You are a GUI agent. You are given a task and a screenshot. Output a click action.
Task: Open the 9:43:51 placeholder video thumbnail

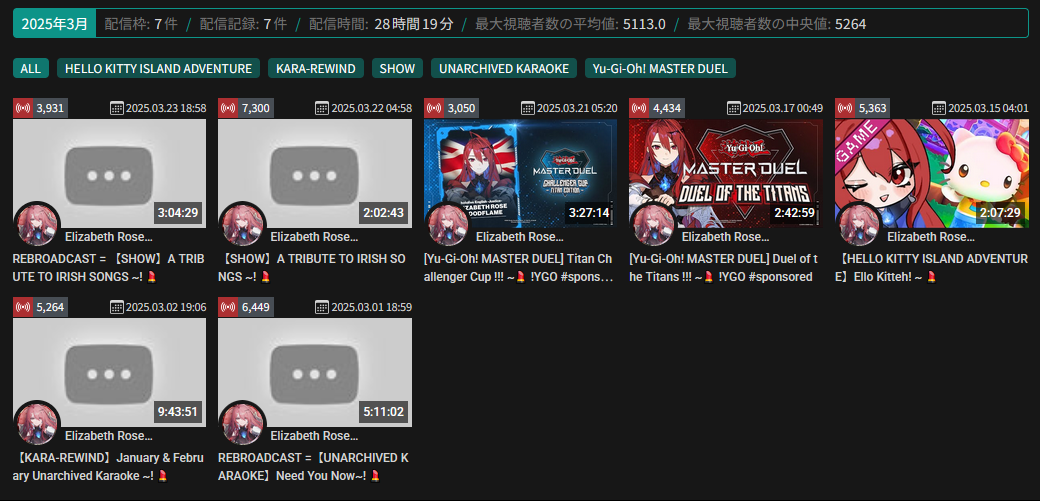[x=109, y=372]
